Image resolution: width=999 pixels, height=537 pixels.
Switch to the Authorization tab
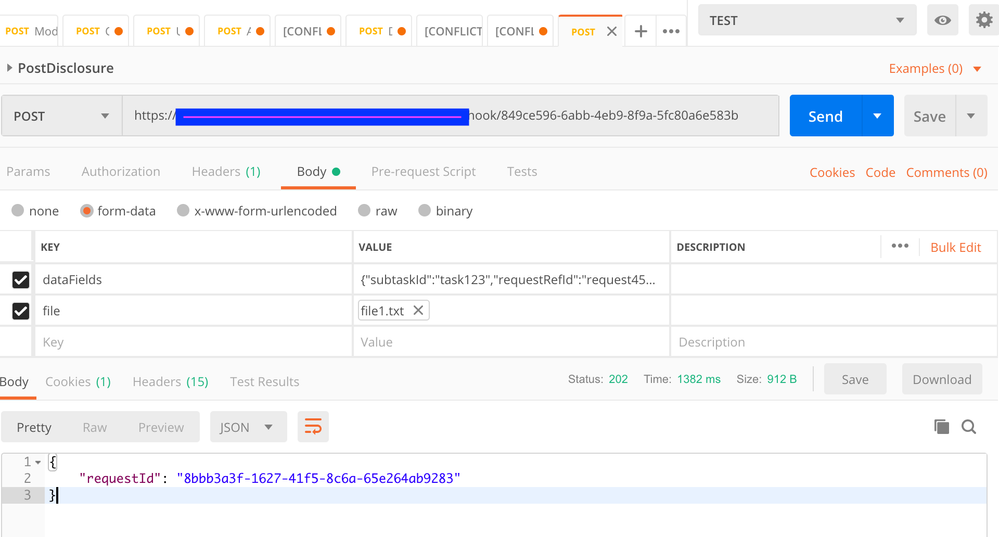coord(120,171)
